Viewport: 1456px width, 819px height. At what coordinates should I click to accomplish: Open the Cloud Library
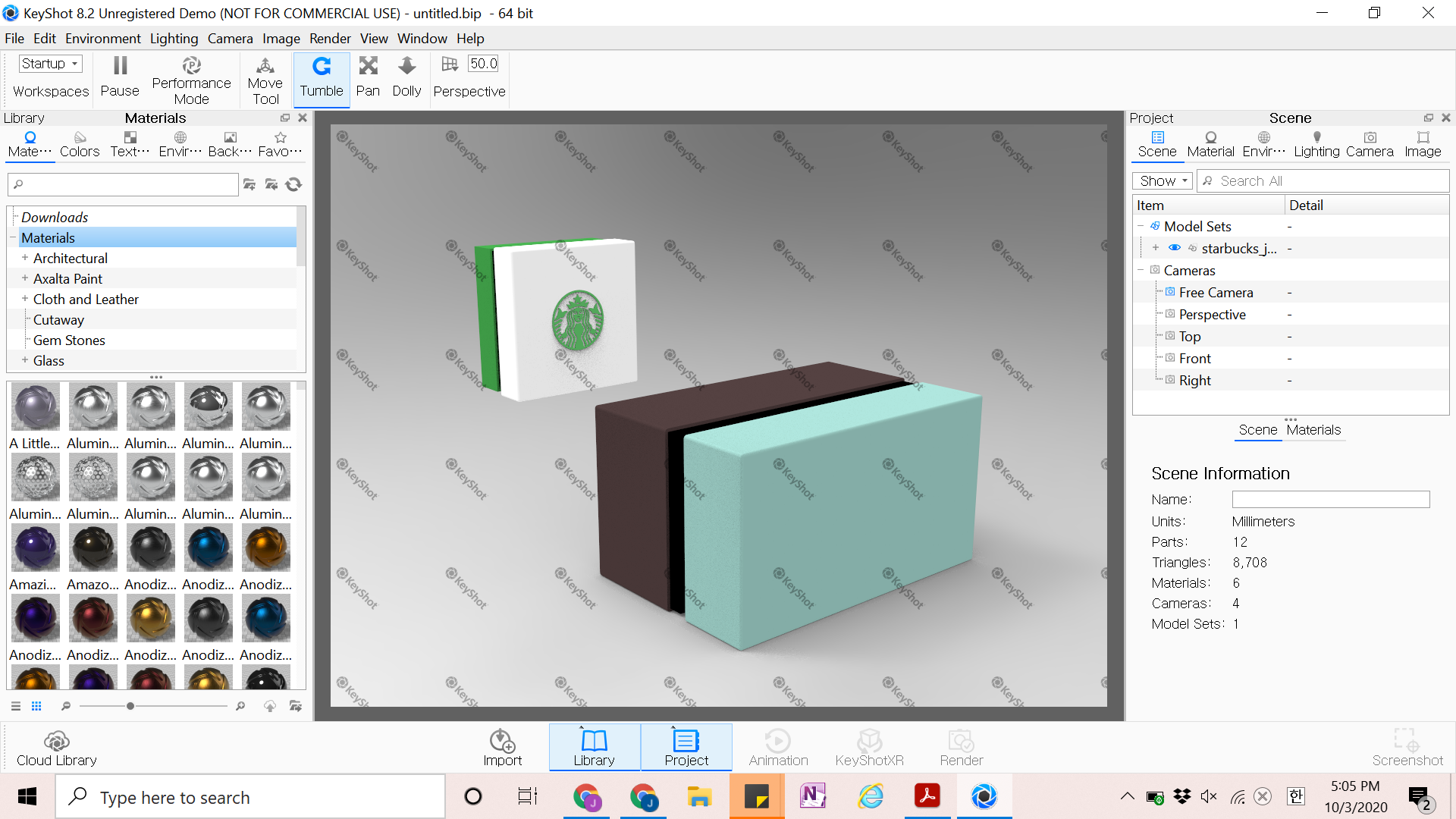pos(57,748)
